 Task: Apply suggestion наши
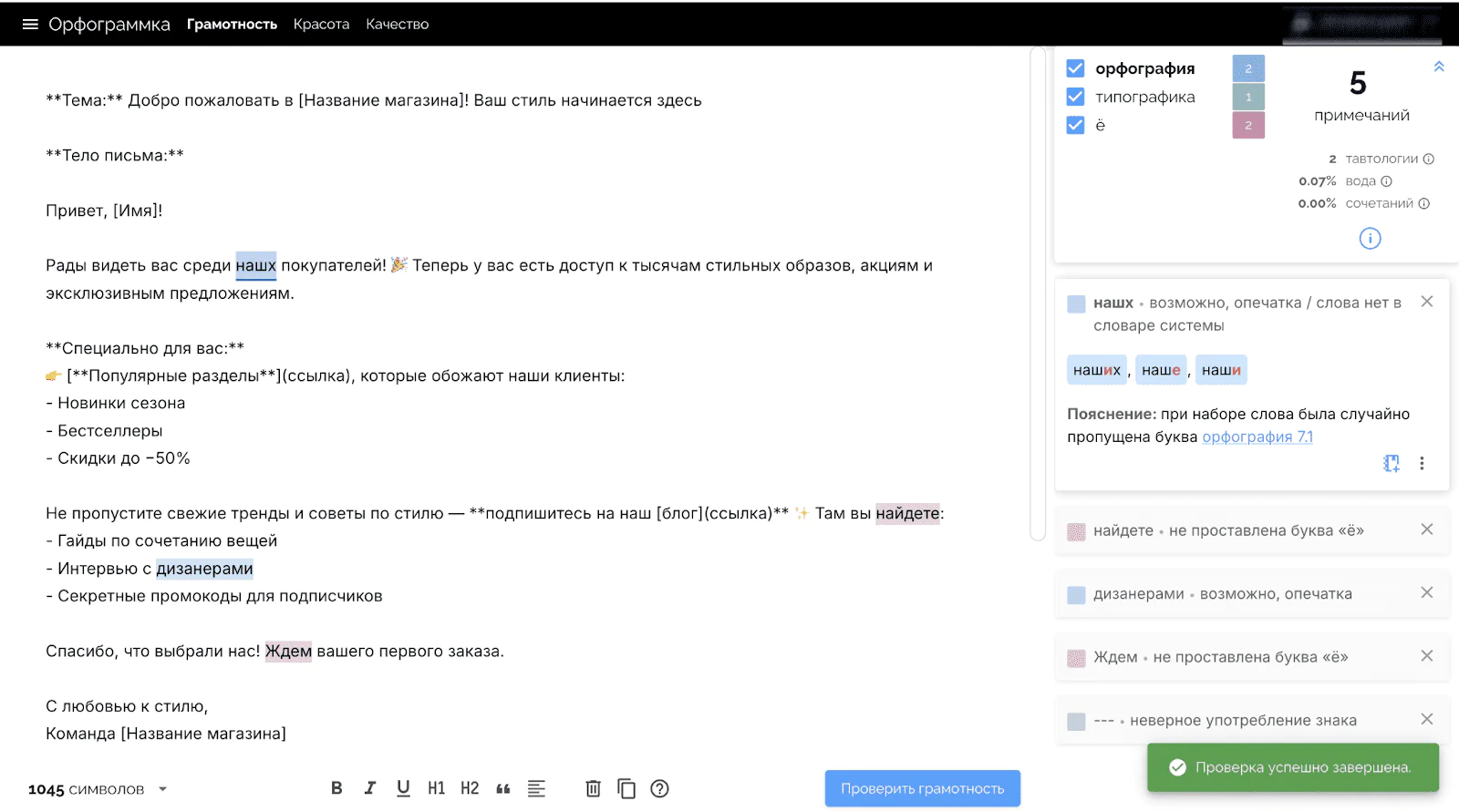(x=1221, y=370)
